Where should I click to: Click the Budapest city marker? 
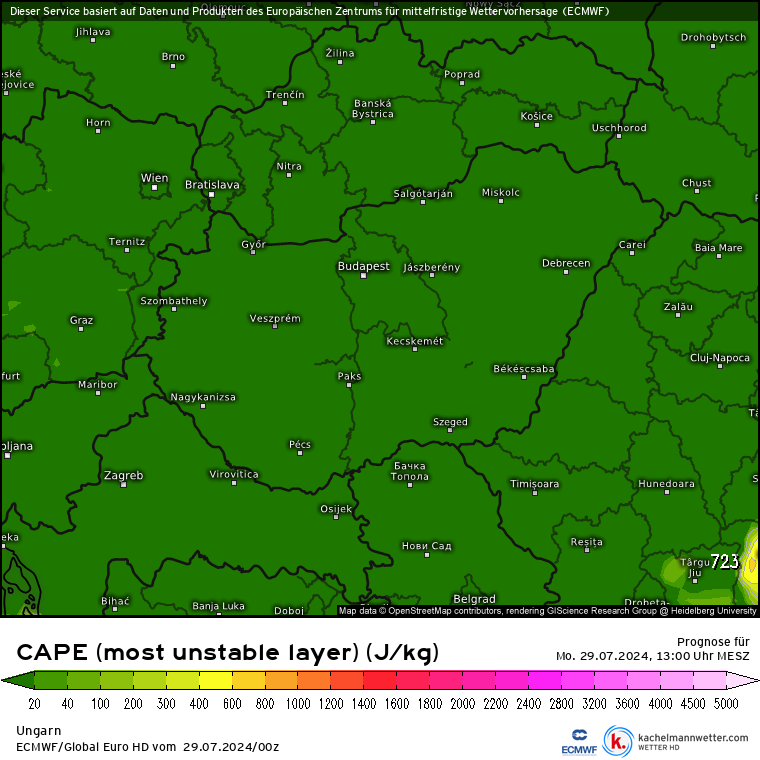pyautogui.click(x=363, y=276)
